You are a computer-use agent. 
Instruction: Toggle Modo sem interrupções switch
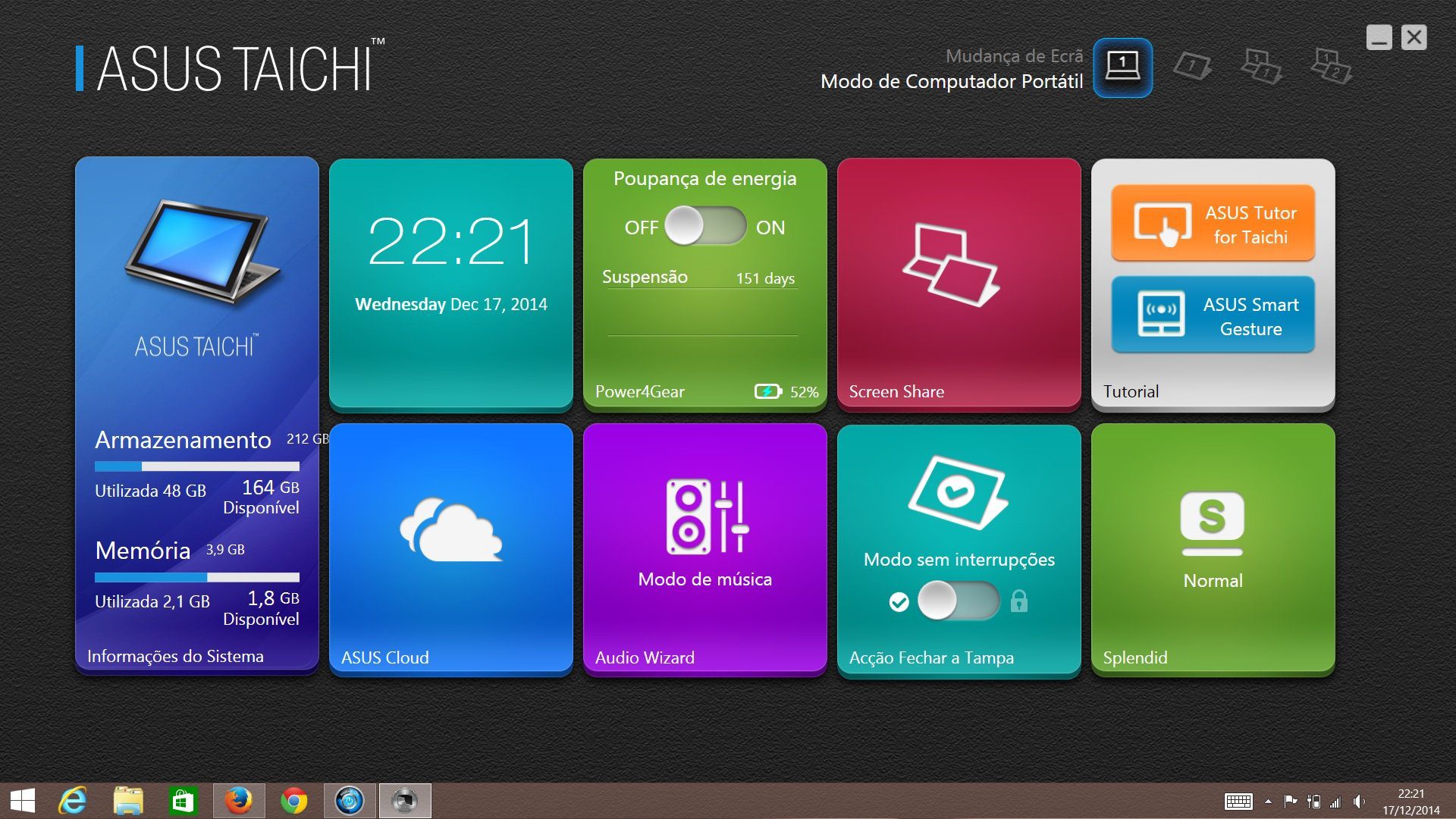pos(959,601)
